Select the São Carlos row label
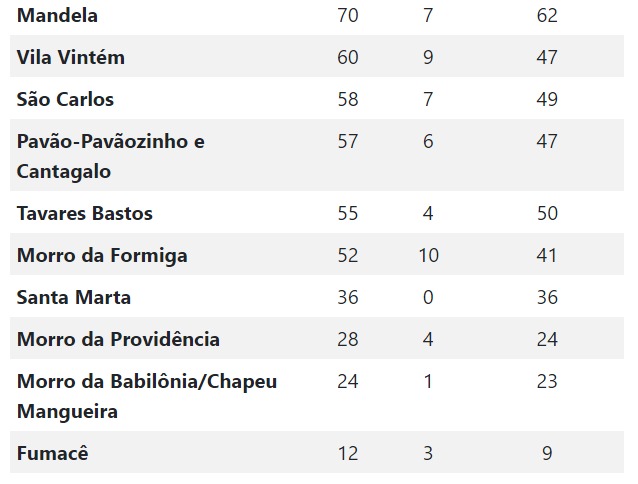638x484 pixels. click(65, 99)
